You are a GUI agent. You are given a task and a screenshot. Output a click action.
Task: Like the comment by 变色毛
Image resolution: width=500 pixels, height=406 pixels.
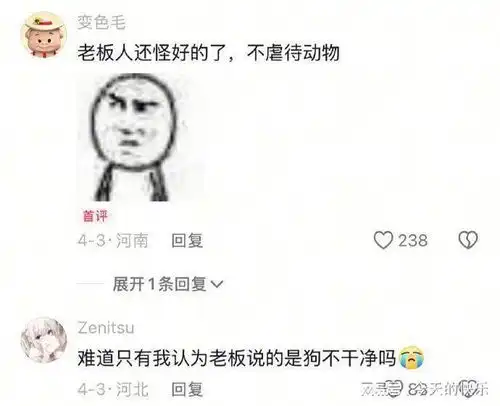[383, 240]
